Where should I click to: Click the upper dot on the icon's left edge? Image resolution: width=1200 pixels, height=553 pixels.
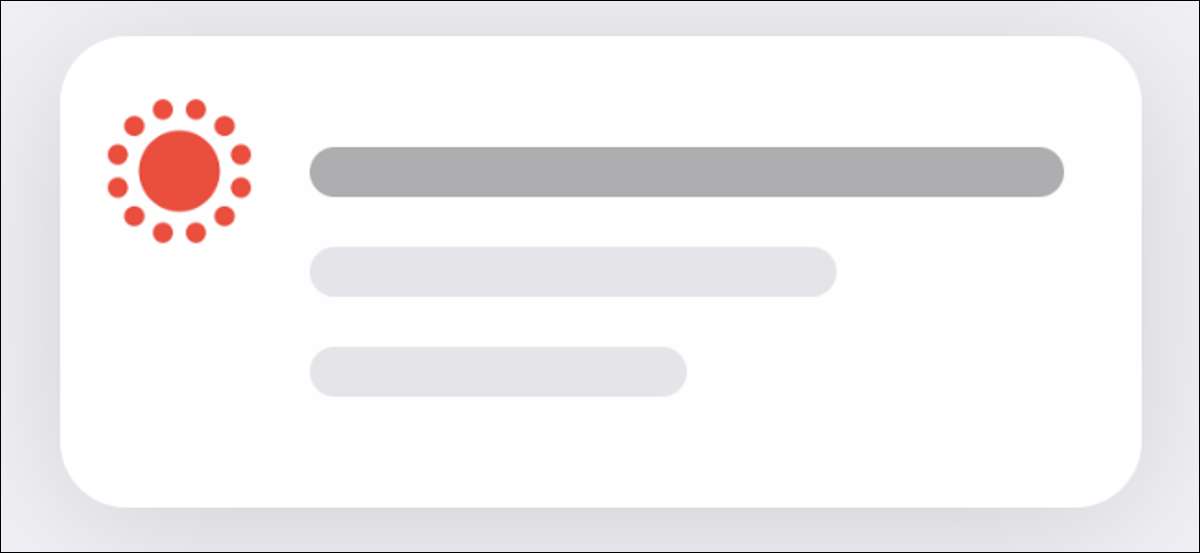point(118,154)
